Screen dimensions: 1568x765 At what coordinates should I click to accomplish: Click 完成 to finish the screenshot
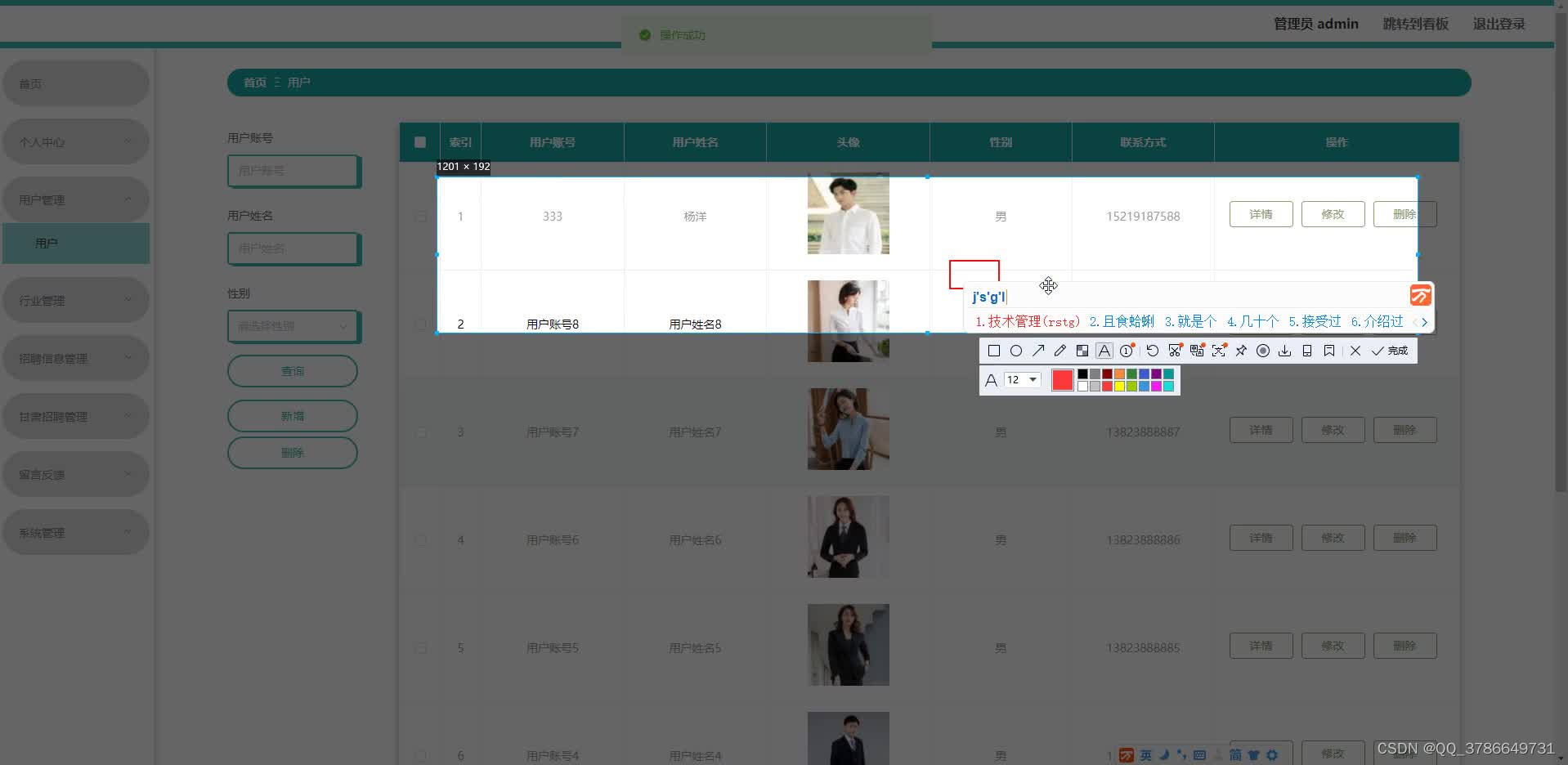tap(1390, 351)
